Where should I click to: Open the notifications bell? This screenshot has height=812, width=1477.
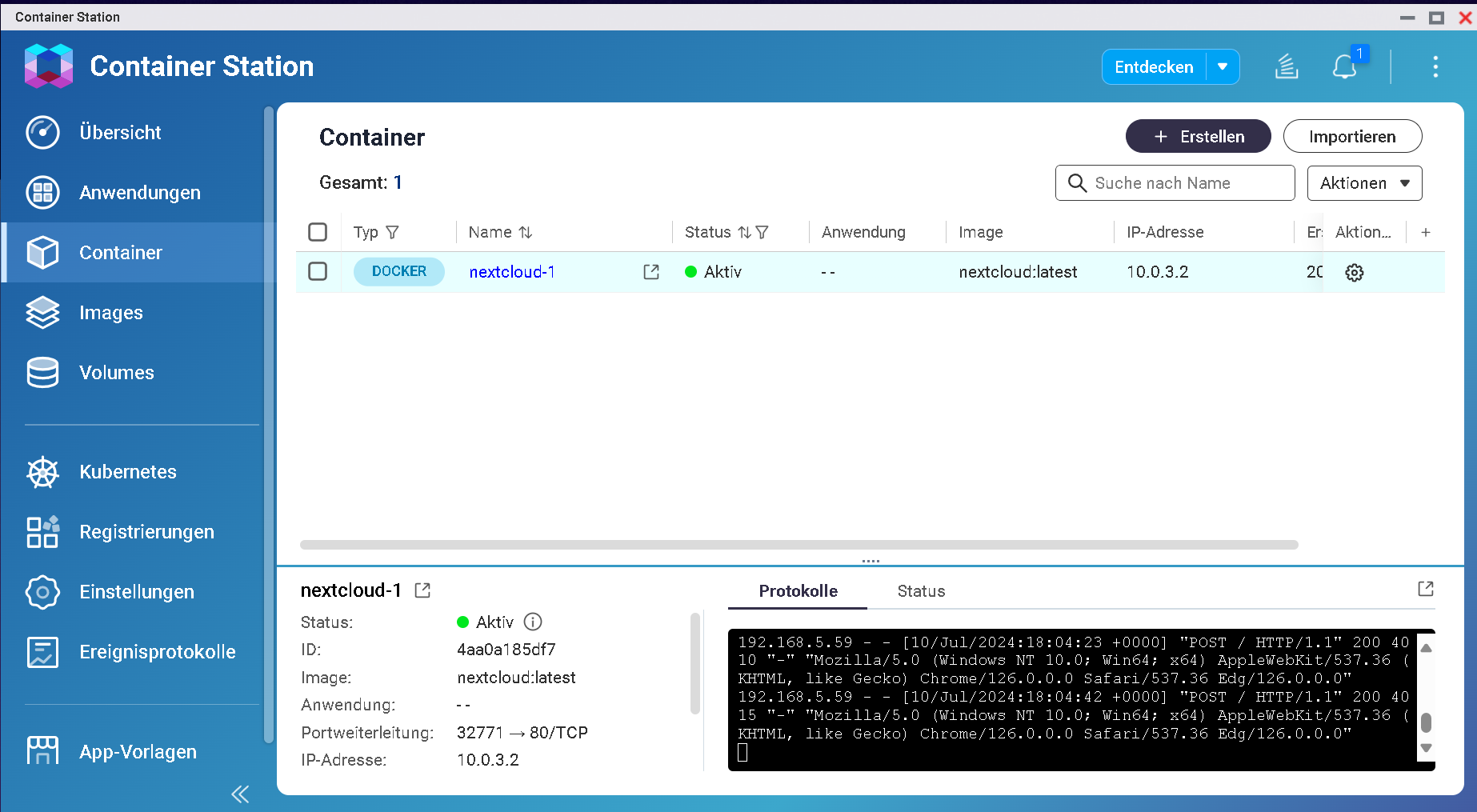pyautogui.click(x=1344, y=67)
